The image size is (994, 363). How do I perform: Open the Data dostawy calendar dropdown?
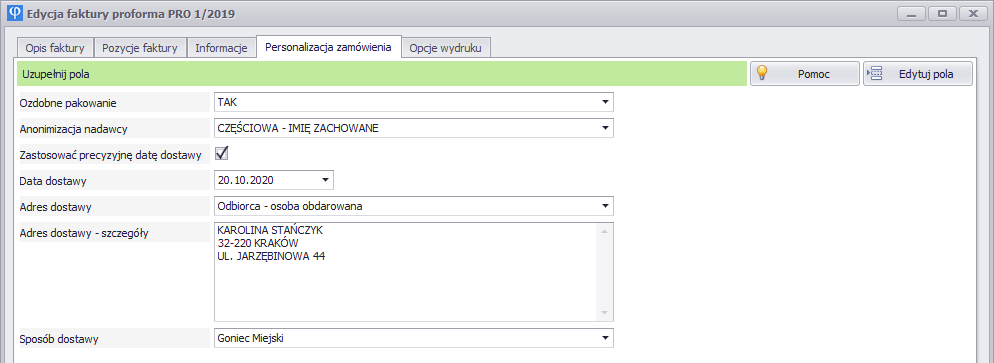[325, 180]
